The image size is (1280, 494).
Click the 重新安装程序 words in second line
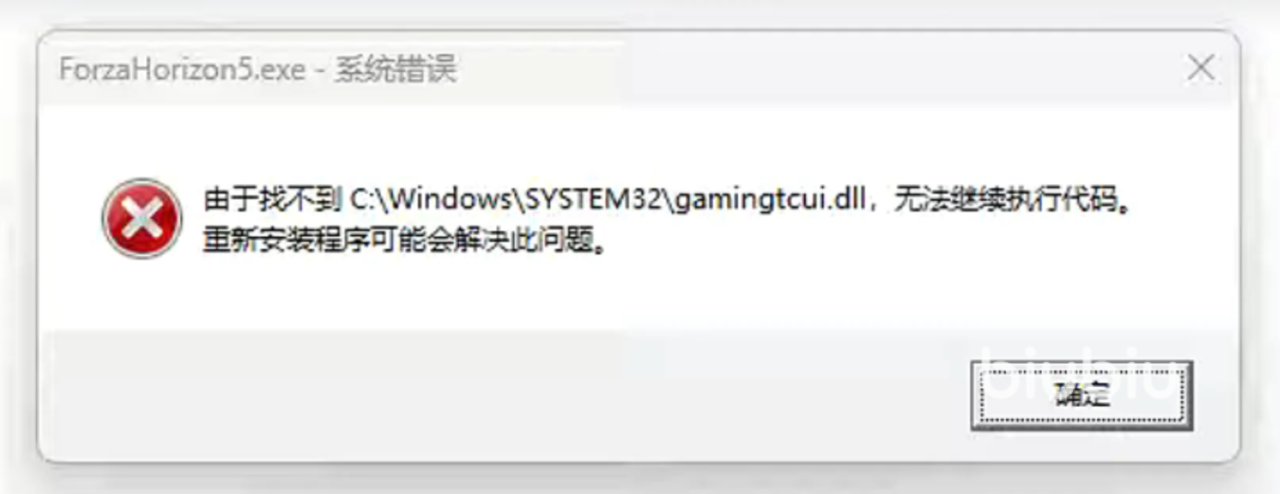pyautogui.click(x=285, y=241)
